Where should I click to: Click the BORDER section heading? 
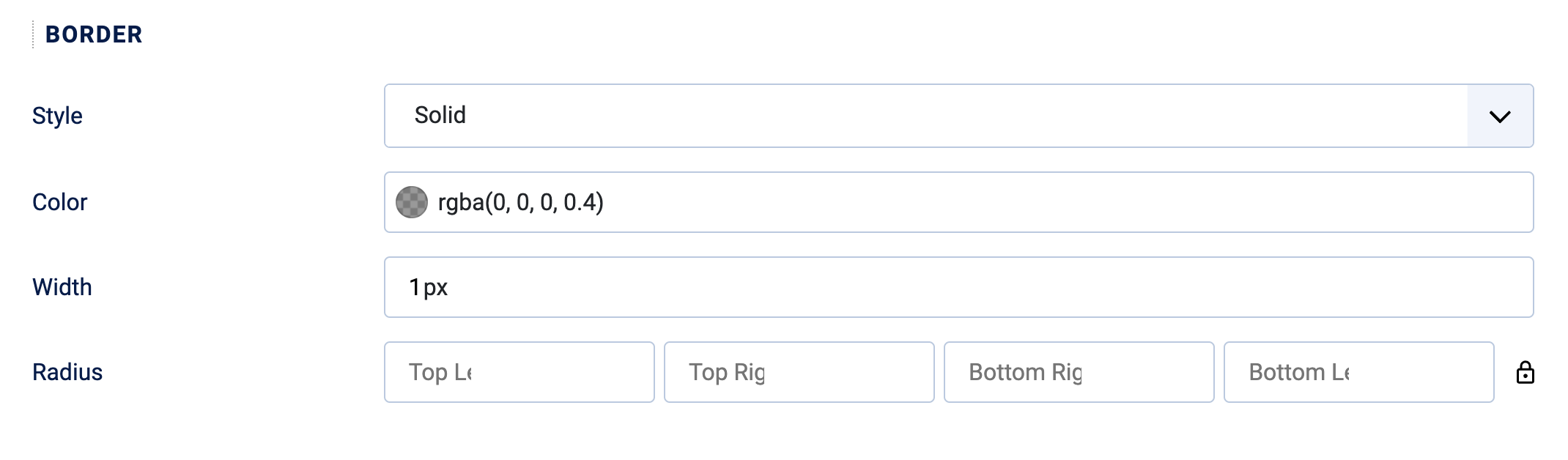[x=94, y=34]
